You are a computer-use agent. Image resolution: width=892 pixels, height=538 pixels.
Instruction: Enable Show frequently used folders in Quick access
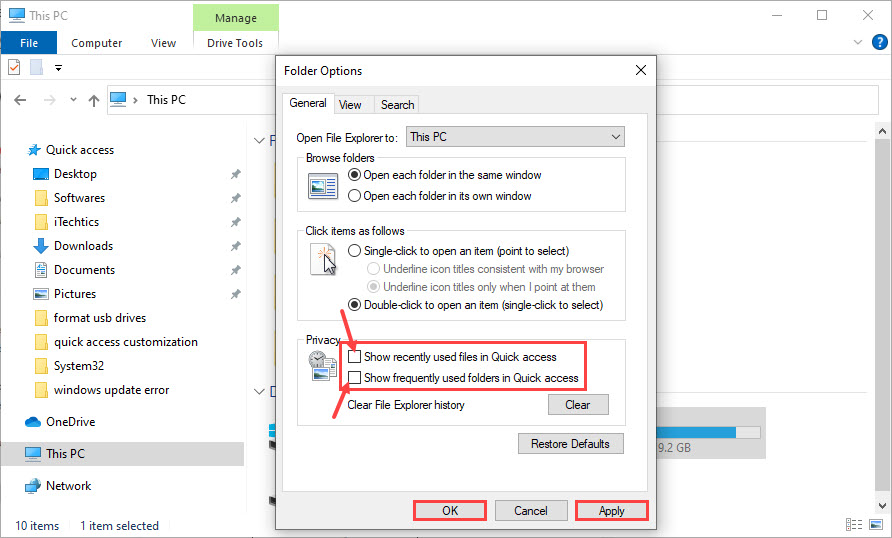354,378
